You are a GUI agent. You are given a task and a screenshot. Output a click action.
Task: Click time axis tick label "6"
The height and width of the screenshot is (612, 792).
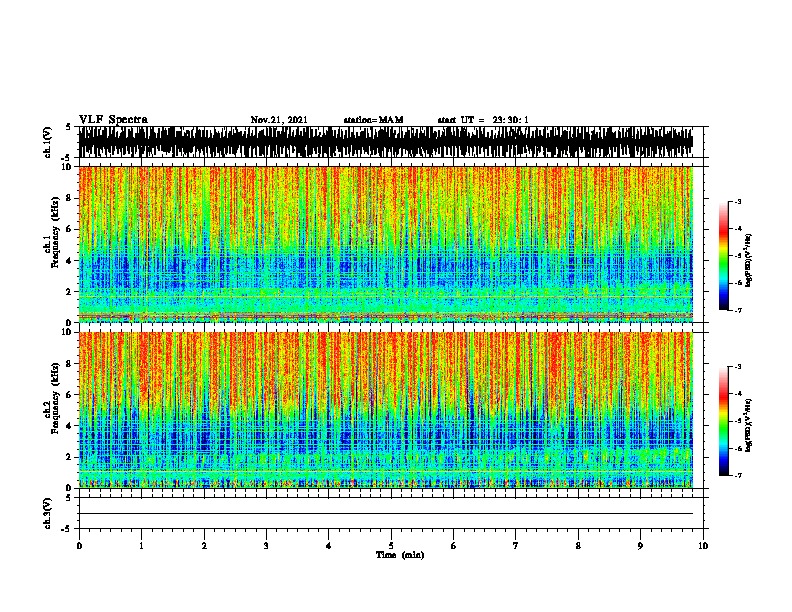454,545
